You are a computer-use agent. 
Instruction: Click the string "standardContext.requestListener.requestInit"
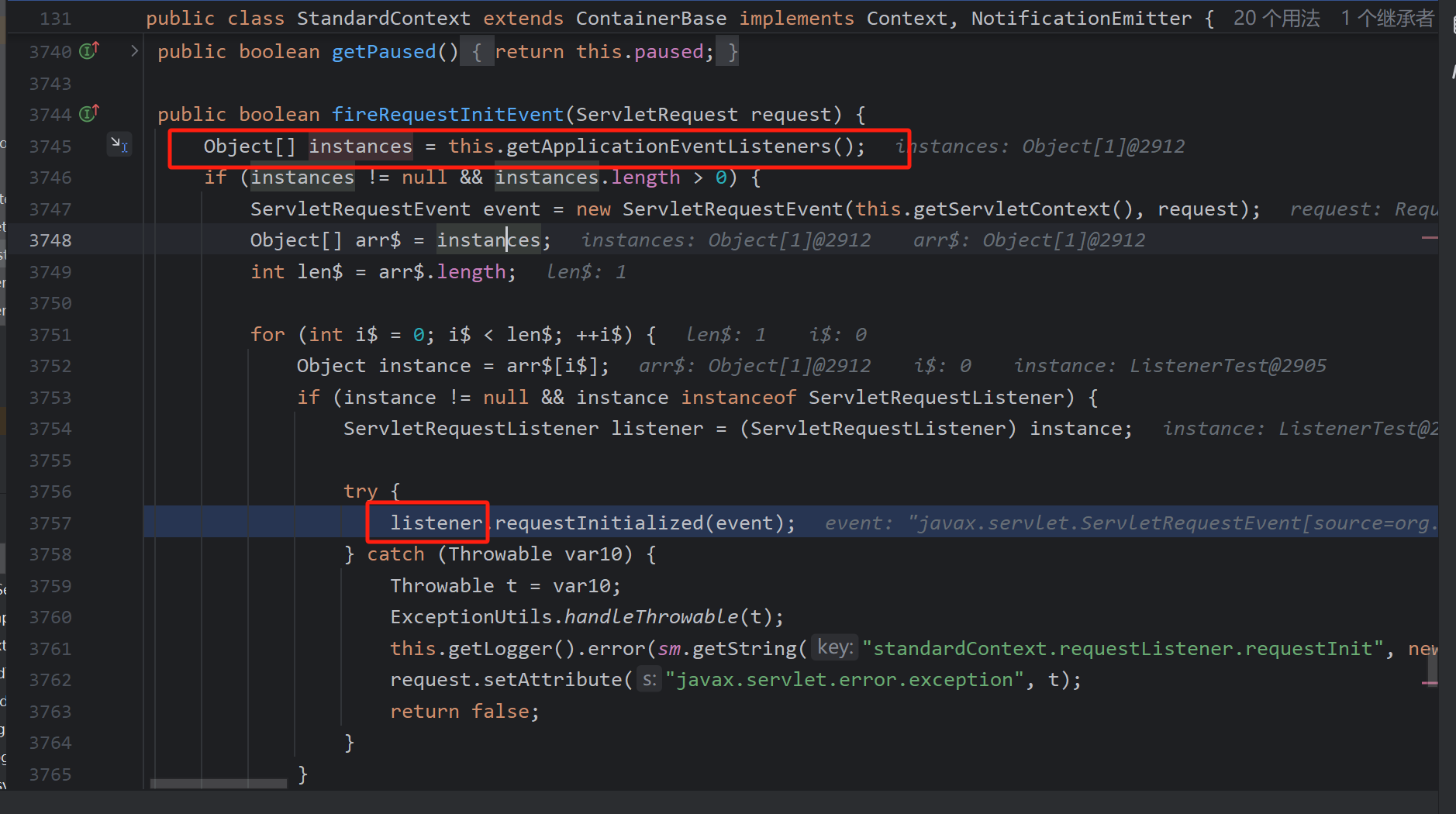click(x=1123, y=649)
